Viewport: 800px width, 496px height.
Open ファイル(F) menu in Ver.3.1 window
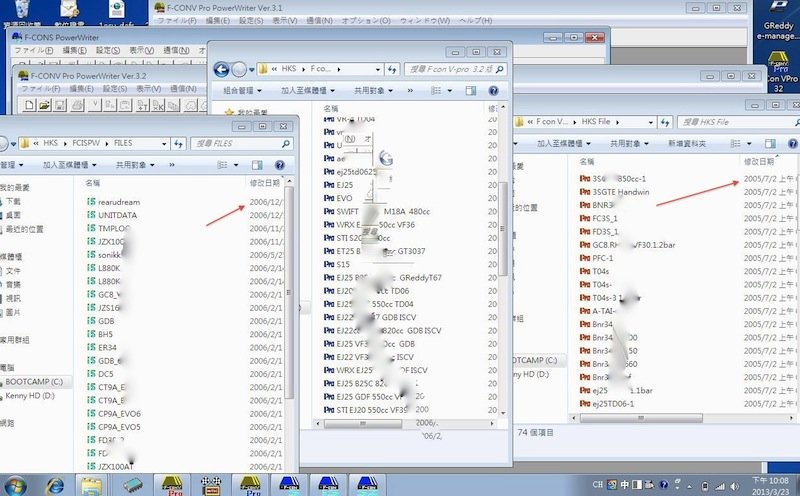[x=177, y=20]
